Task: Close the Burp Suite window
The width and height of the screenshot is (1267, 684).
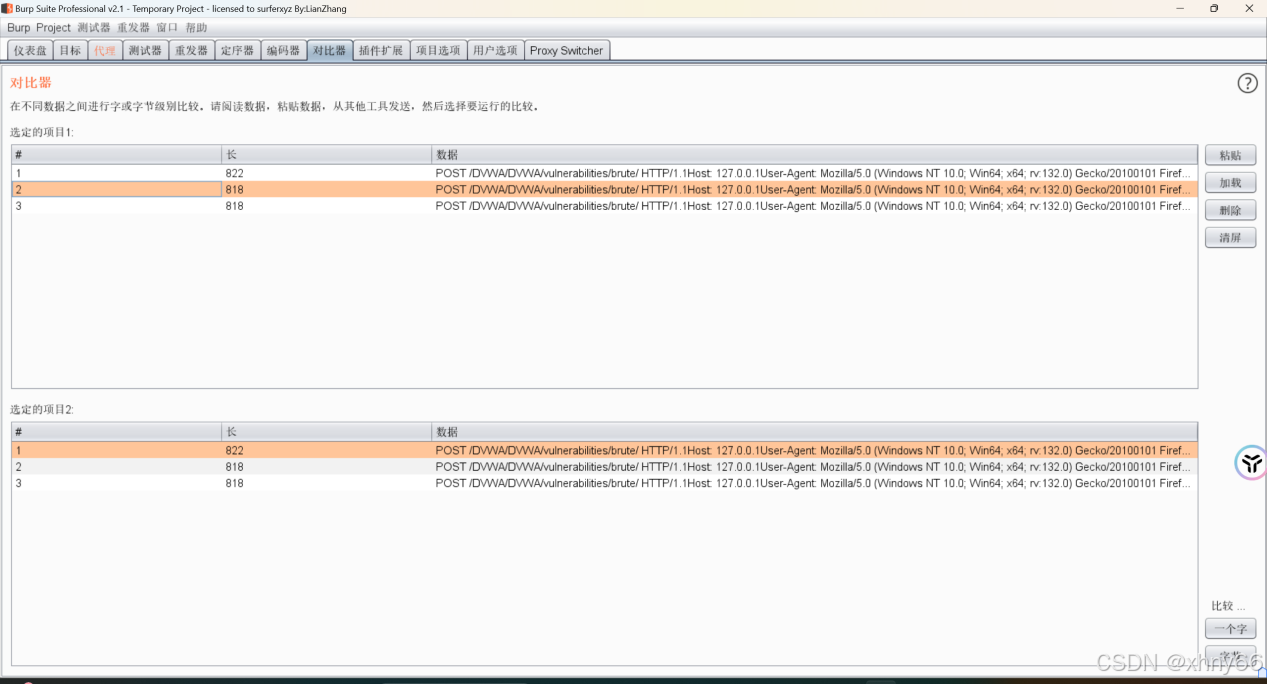Action: pyautogui.click(x=1249, y=8)
